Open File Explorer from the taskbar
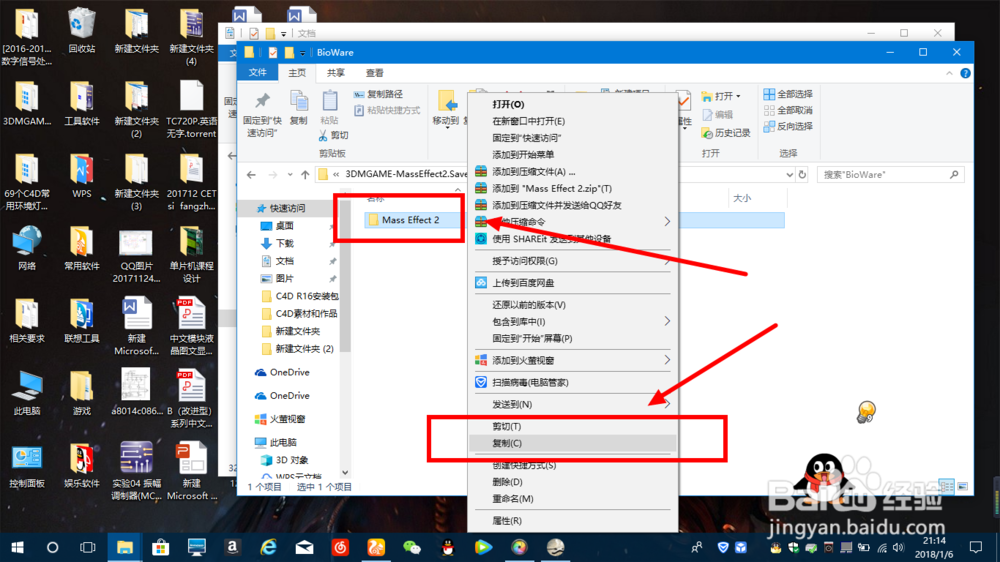 [124, 547]
